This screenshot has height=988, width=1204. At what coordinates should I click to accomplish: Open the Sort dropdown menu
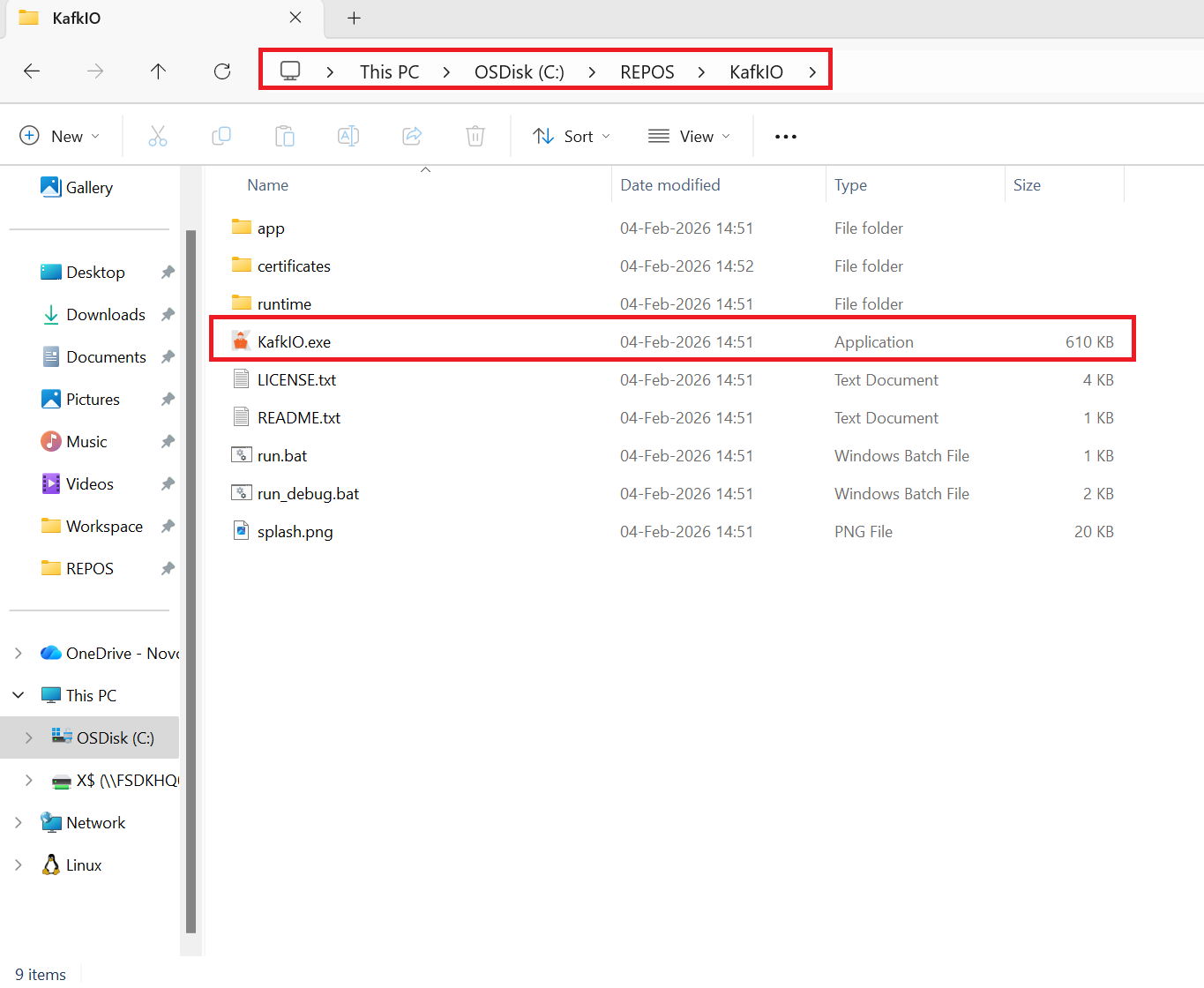[572, 136]
